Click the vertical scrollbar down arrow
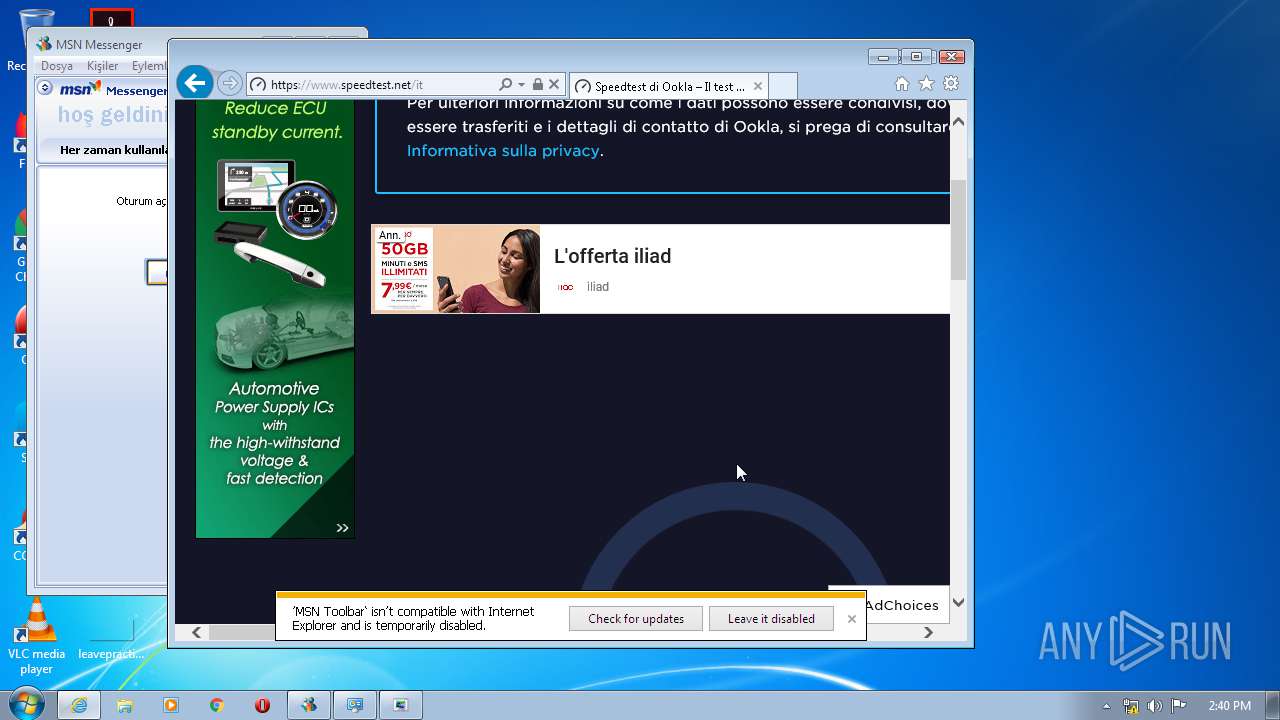The height and width of the screenshot is (720, 1280). pos(958,602)
